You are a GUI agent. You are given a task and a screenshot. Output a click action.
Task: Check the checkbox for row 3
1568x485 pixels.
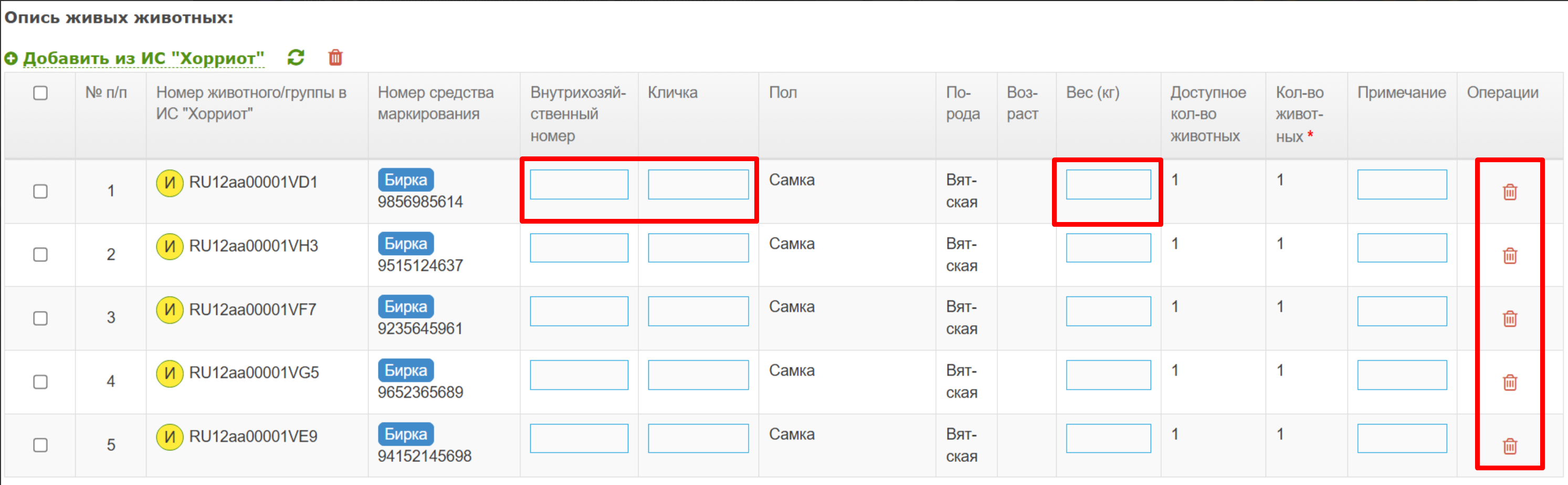[40, 318]
